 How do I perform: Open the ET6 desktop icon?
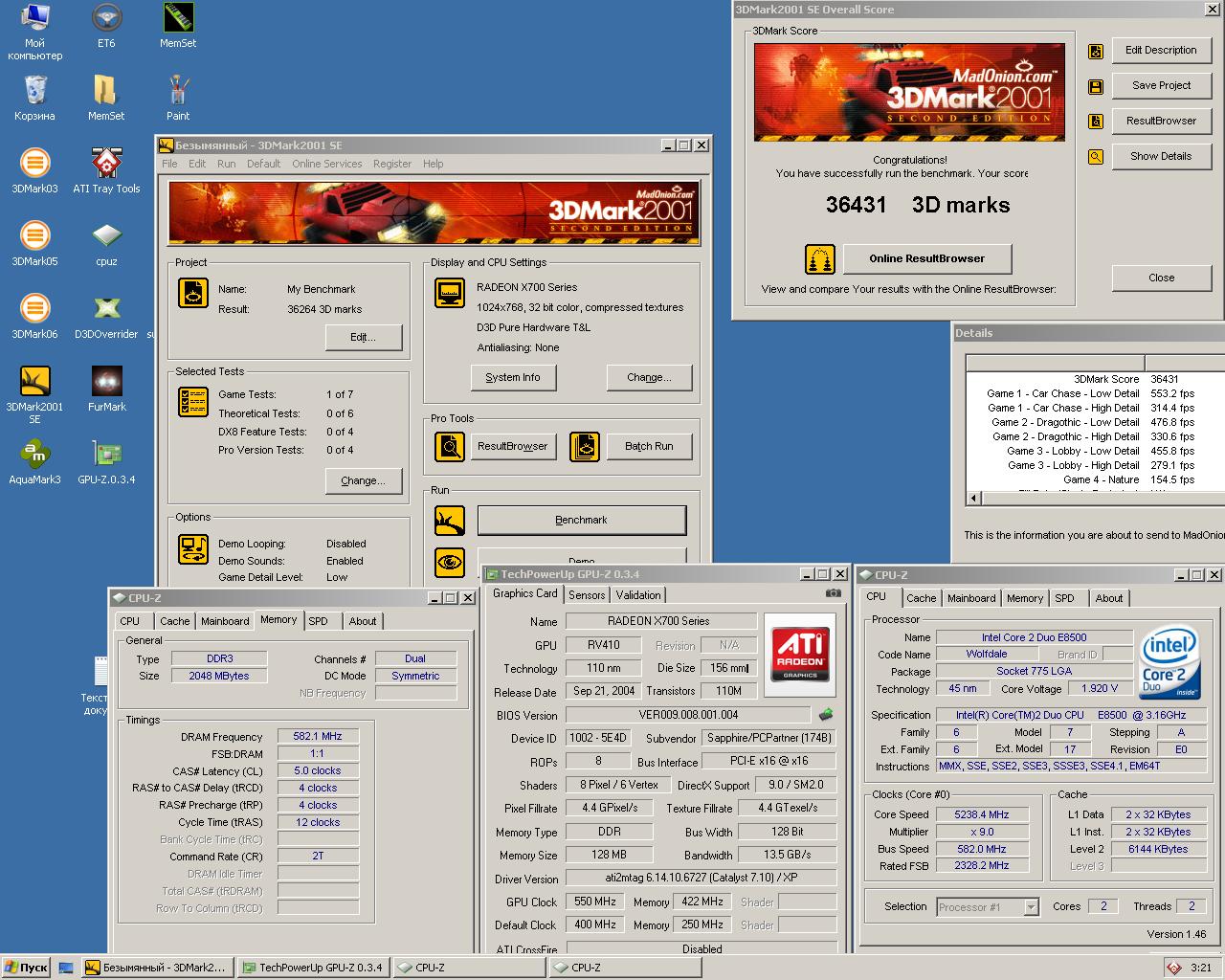coord(106,26)
